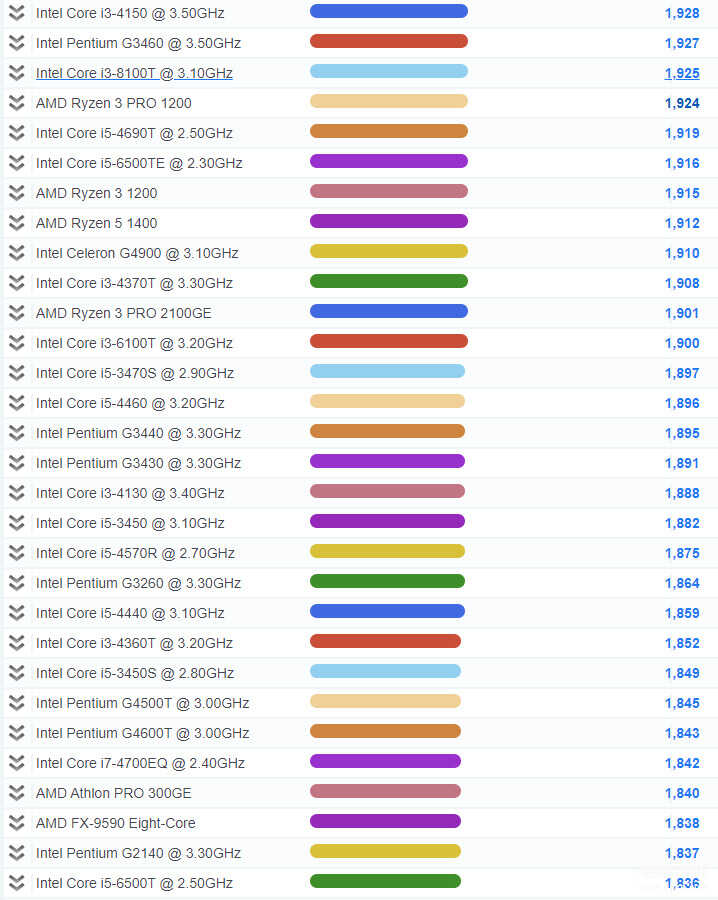
Task: Click the 1,838 score for FX-9590
Action: (x=682, y=823)
